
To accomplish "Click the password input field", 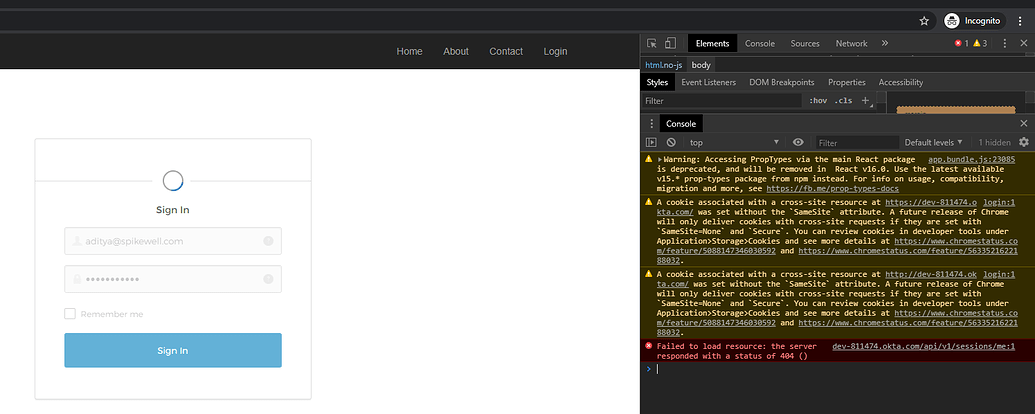I will [173, 279].
